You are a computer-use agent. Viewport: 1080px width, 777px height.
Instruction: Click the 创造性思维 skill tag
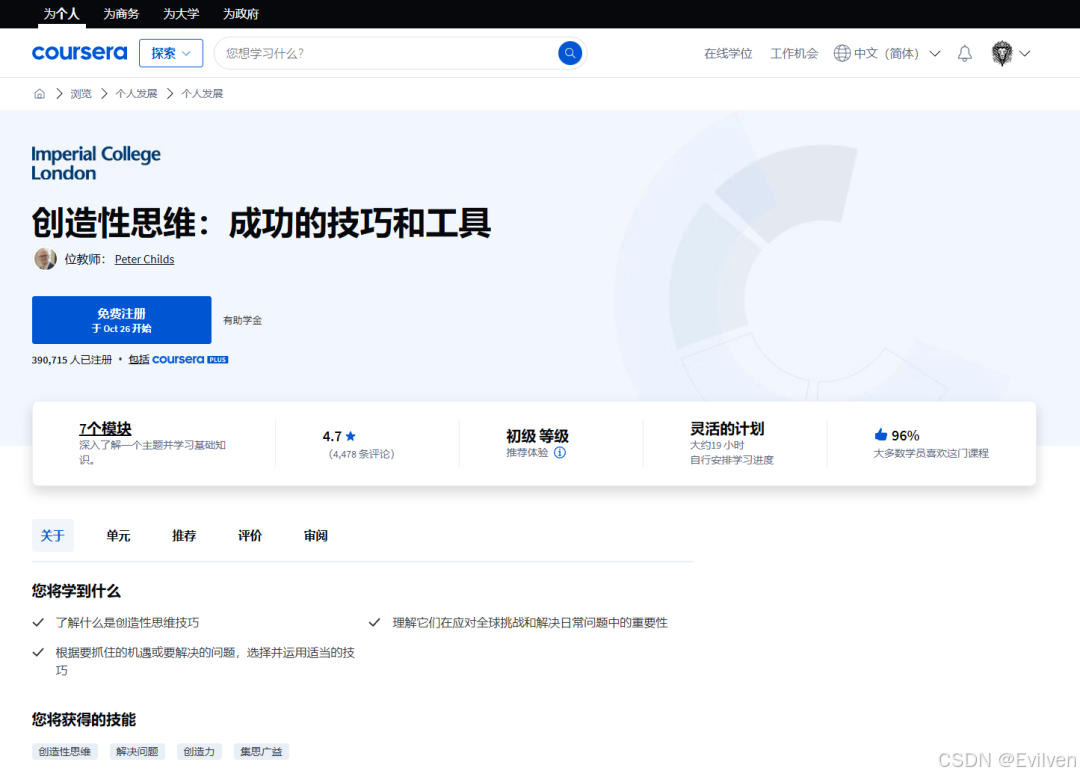point(65,752)
